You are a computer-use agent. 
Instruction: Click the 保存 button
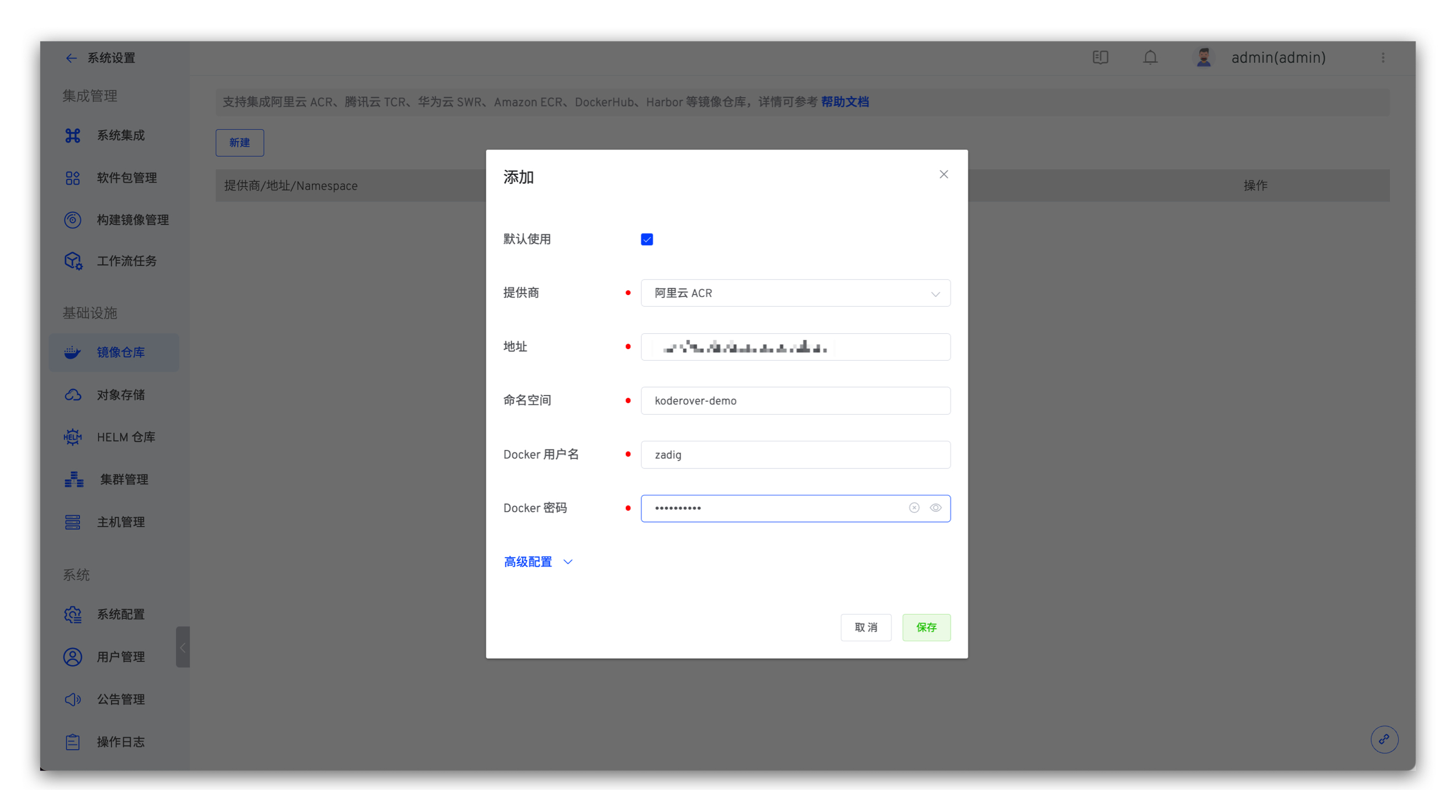[x=926, y=627]
